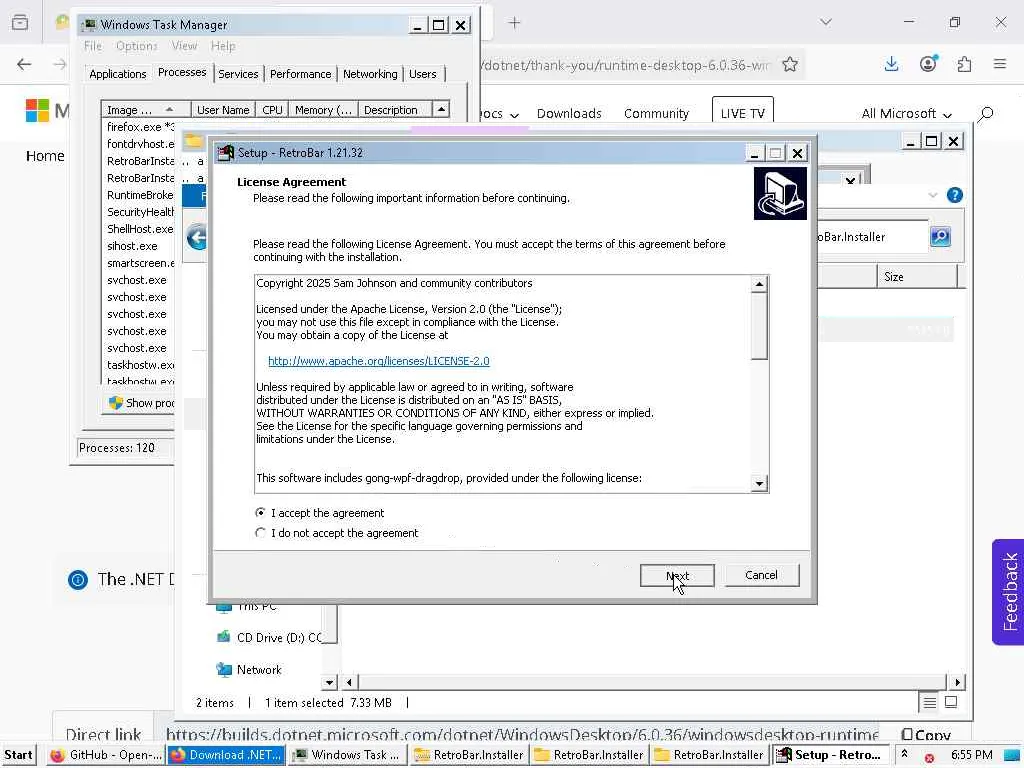Select sihost.exe process row
This screenshot has width=1024, height=768.
click(140, 246)
